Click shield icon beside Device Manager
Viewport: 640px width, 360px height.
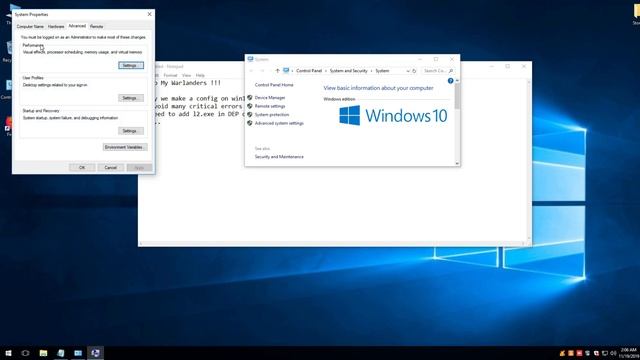pos(250,98)
